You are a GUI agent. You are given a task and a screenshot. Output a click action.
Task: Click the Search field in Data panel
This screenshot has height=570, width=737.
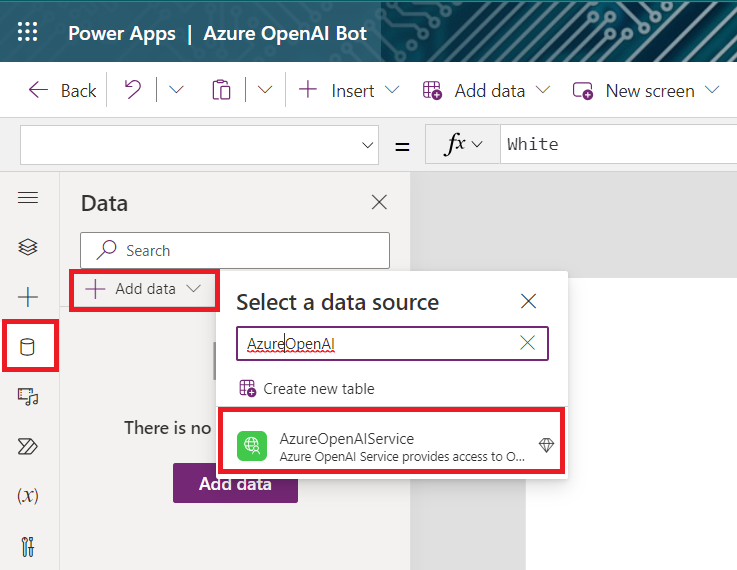point(235,251)
